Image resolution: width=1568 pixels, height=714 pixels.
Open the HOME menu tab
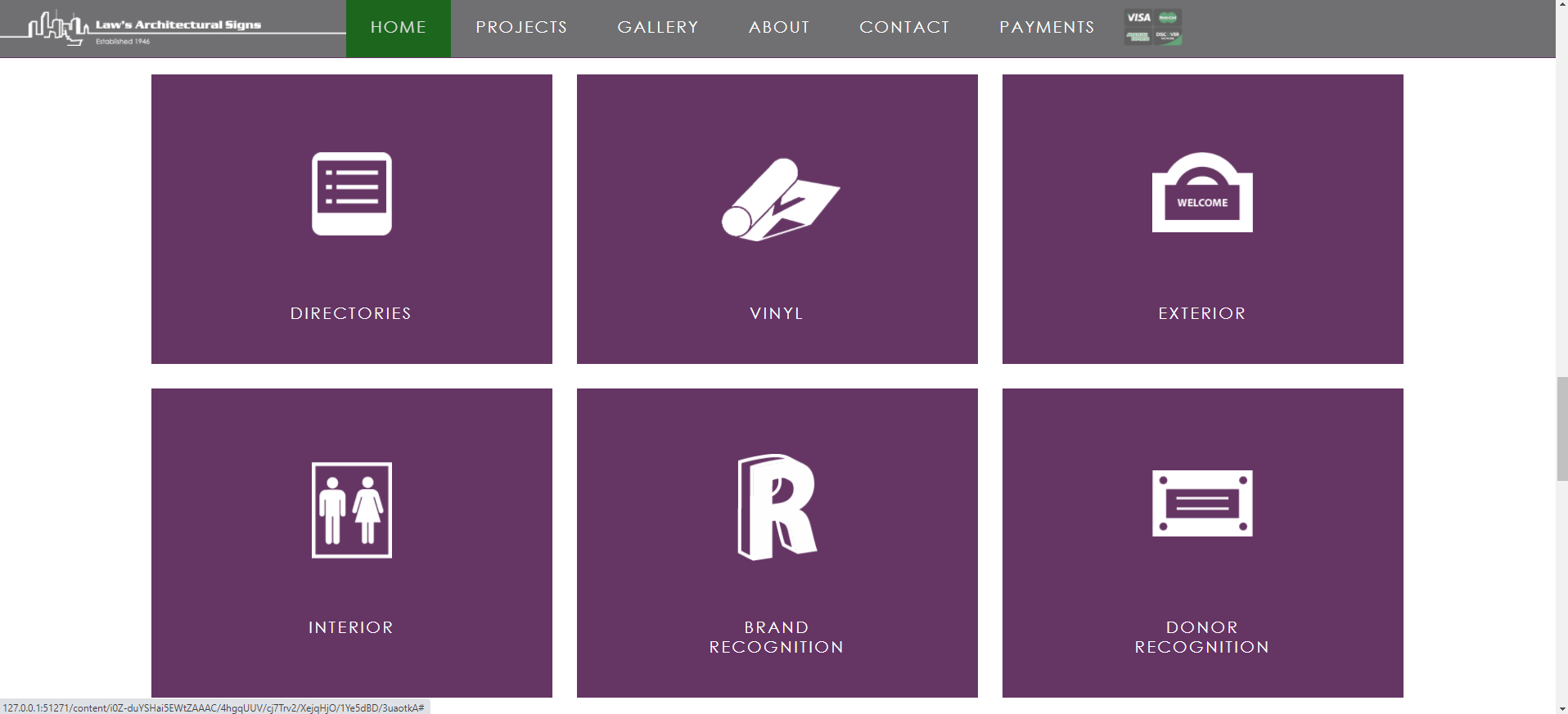pos(399,28)
